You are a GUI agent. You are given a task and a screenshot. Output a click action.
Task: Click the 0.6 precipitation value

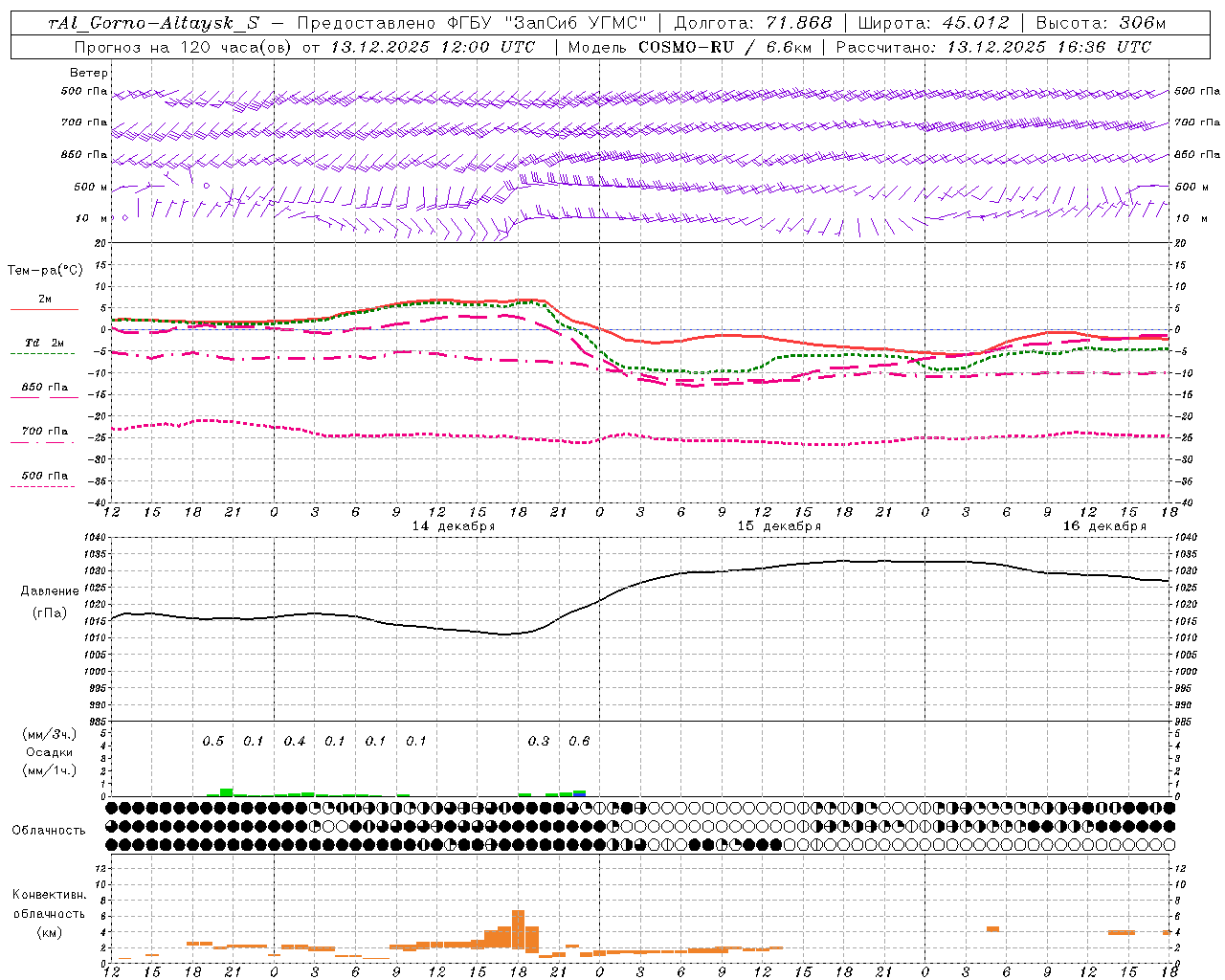point(579,742)
